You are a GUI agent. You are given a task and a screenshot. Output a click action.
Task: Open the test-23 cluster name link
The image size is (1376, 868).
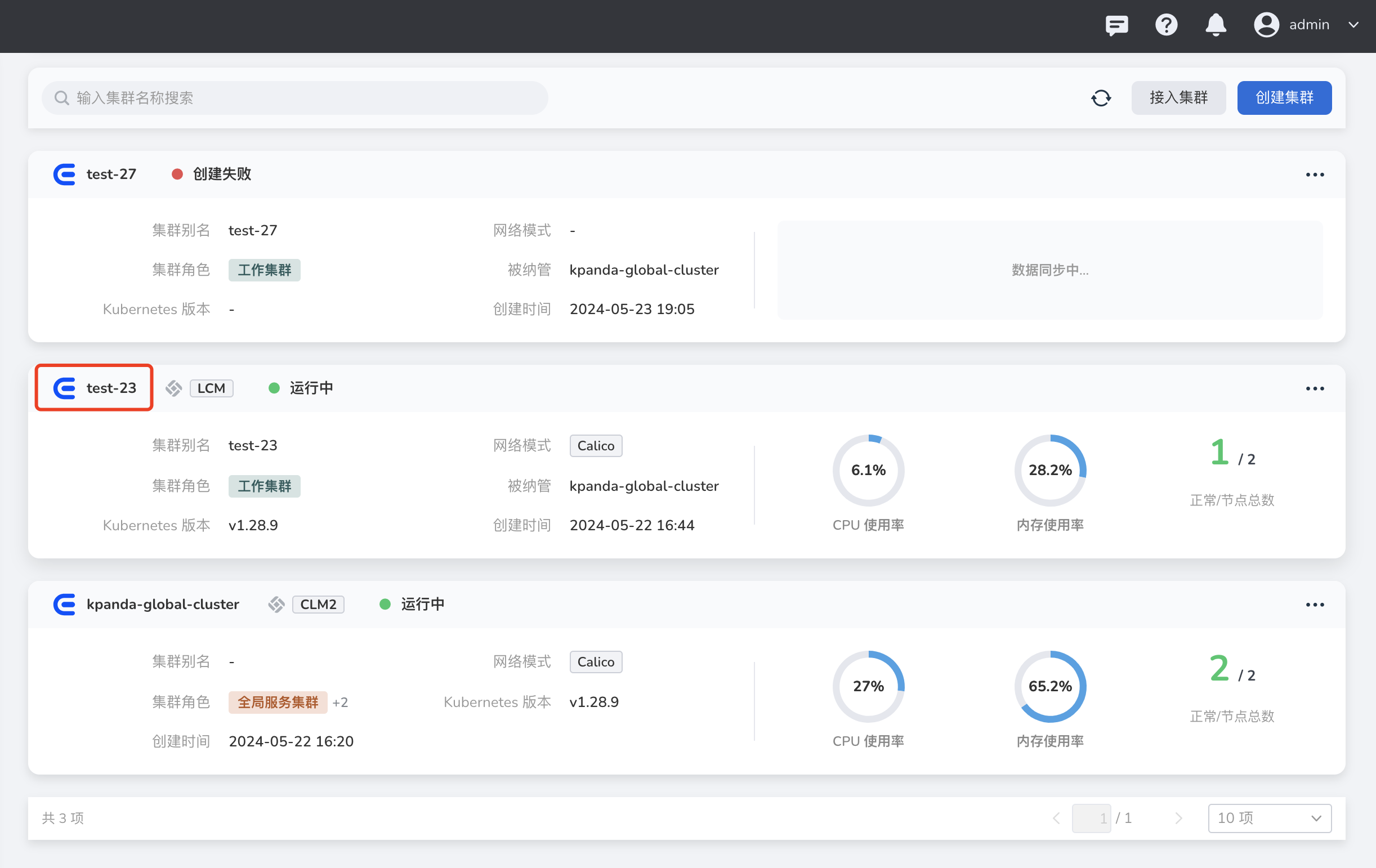tap(111, 388)
